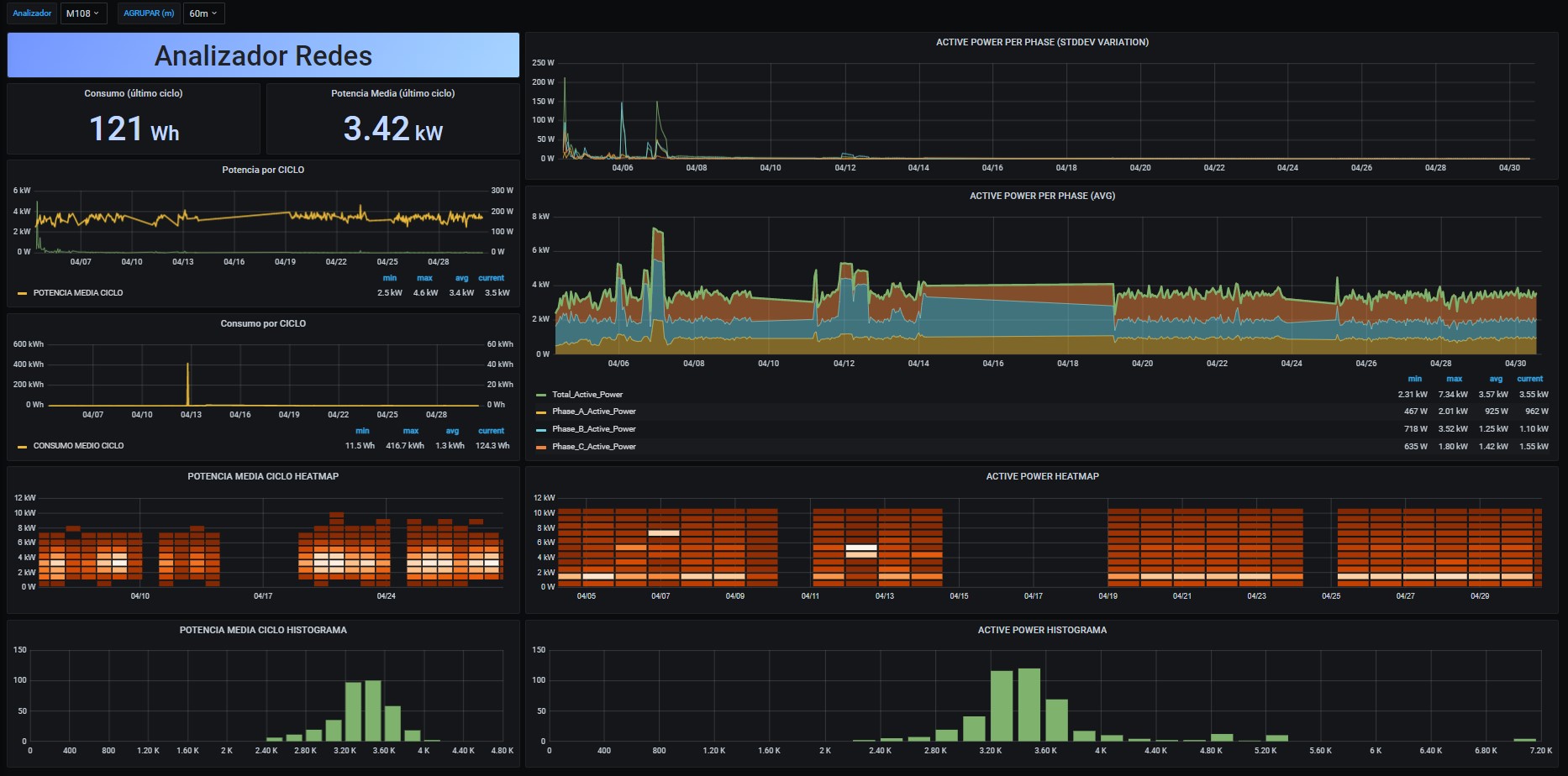Click the consumption spike near 04/13
1568x776 pixels.
click(187, 384)
